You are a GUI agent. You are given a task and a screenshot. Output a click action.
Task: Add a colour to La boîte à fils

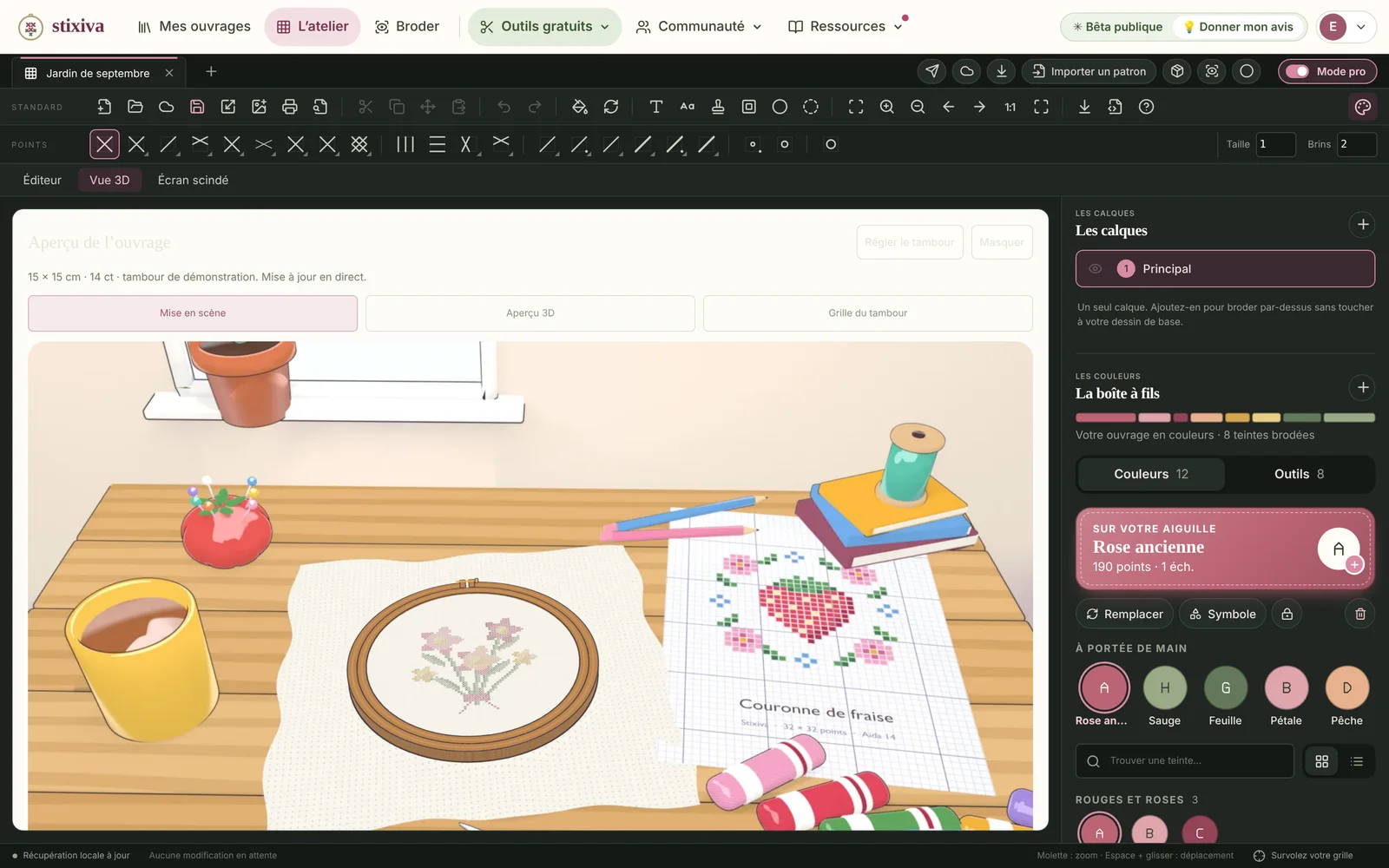(1363, 387)
